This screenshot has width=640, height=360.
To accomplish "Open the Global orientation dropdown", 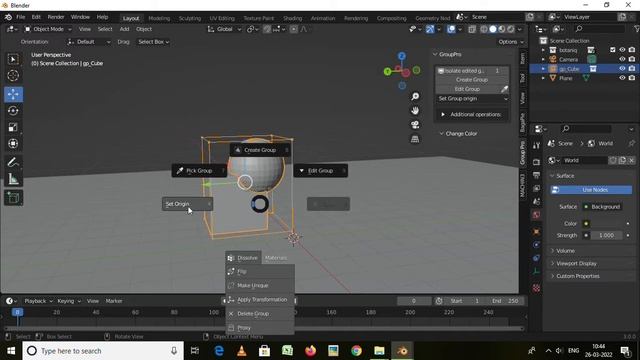I will 224,29.
